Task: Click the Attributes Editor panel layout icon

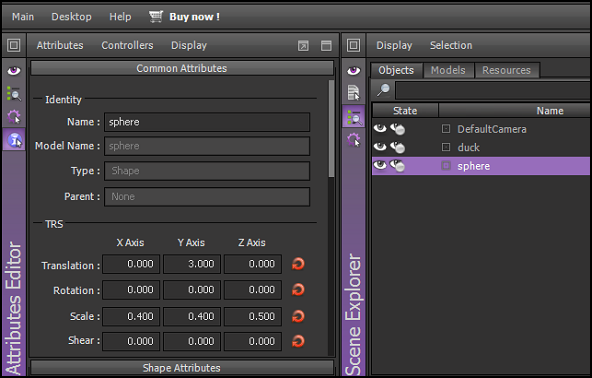Action: pos(14,45)
